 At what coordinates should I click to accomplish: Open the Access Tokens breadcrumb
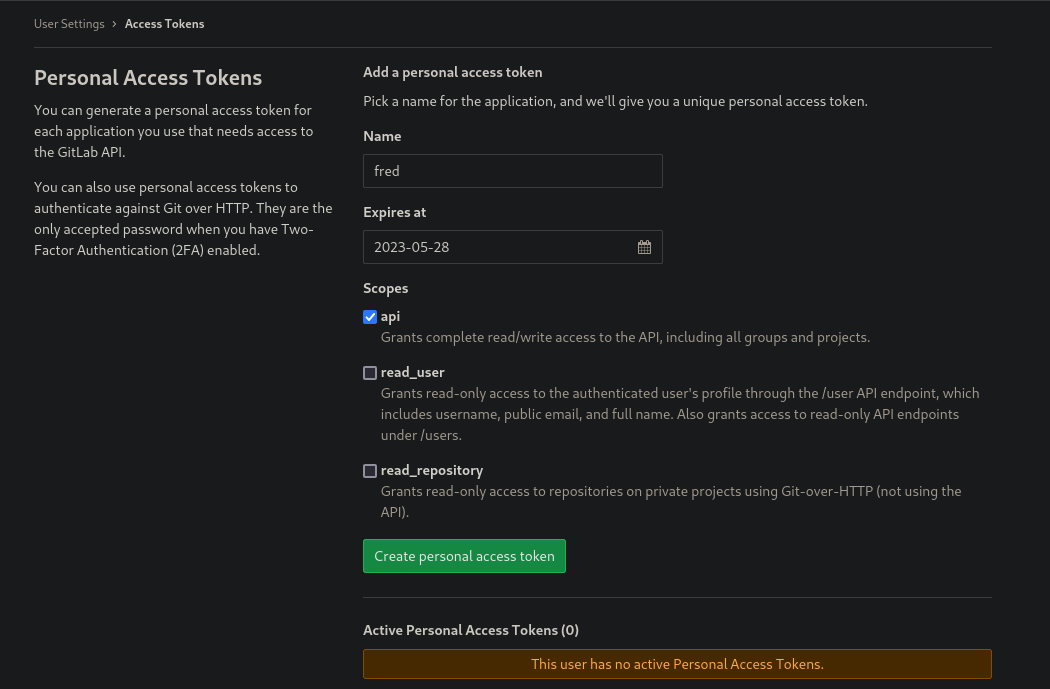coord(164,24)
